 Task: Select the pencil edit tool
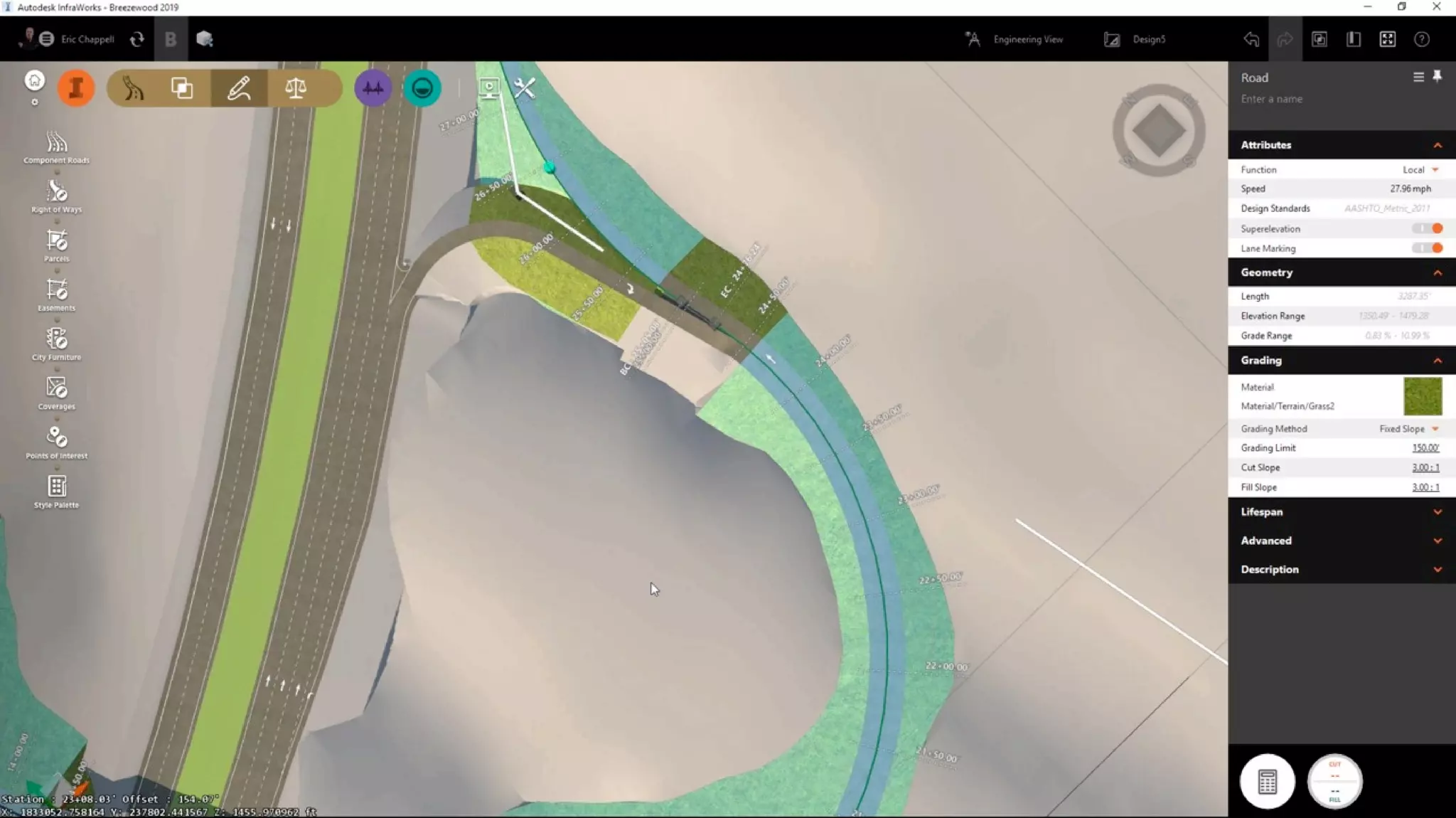click(x=239, y=88)
